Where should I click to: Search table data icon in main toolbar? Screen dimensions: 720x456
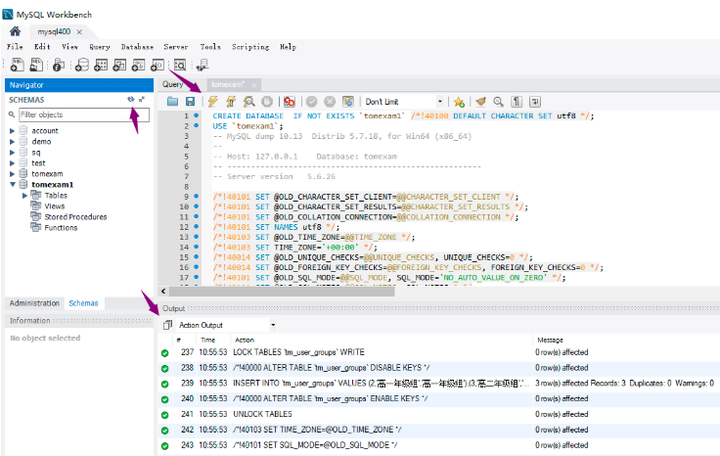pyautogui.click(x=180, y=65)
